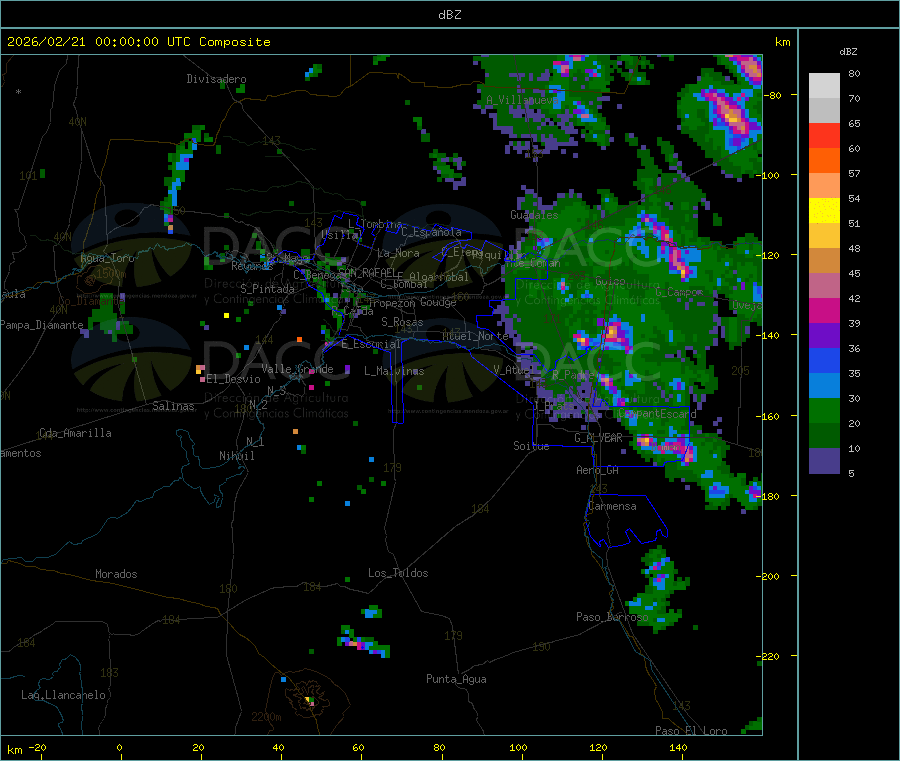
Task: Click the Guadales location label
Action: tap(534, 215)
